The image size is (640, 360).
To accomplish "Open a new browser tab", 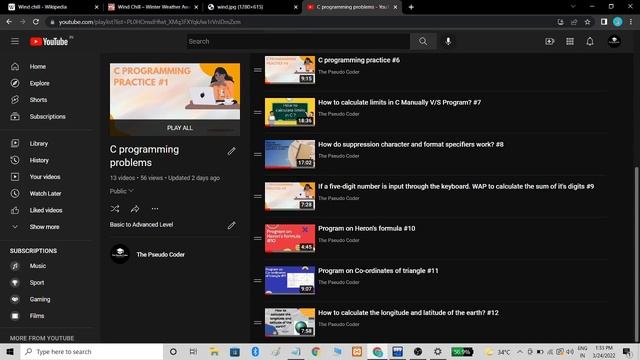I will (411, 7).
